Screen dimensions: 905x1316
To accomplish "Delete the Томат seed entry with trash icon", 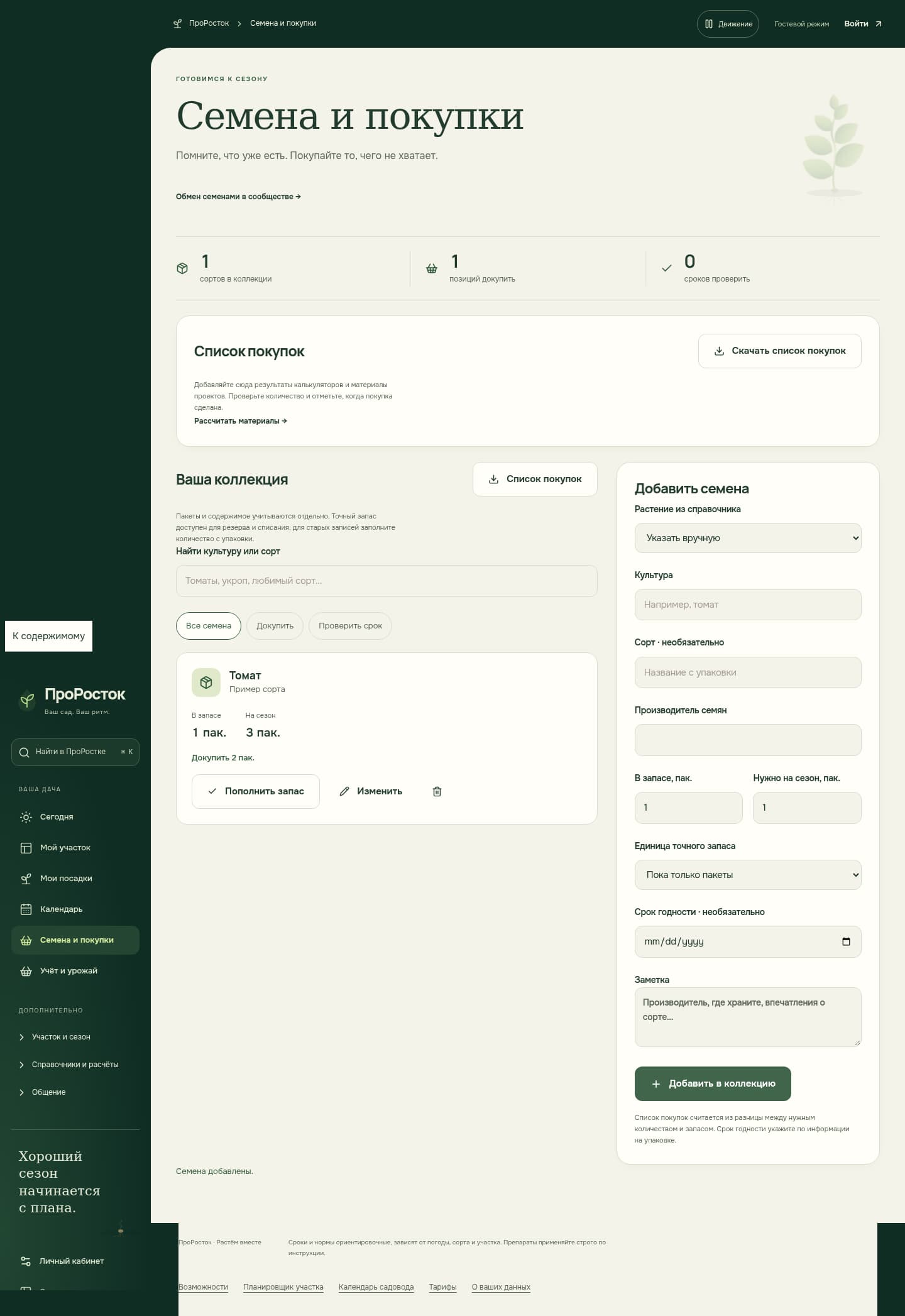I will click(437, 791).
